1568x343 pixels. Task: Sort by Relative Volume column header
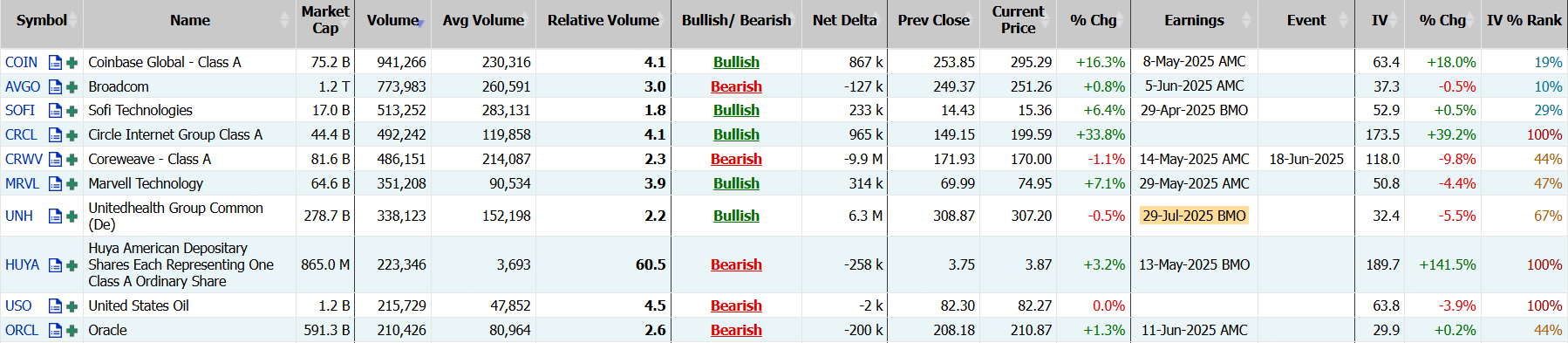(603, 20)
